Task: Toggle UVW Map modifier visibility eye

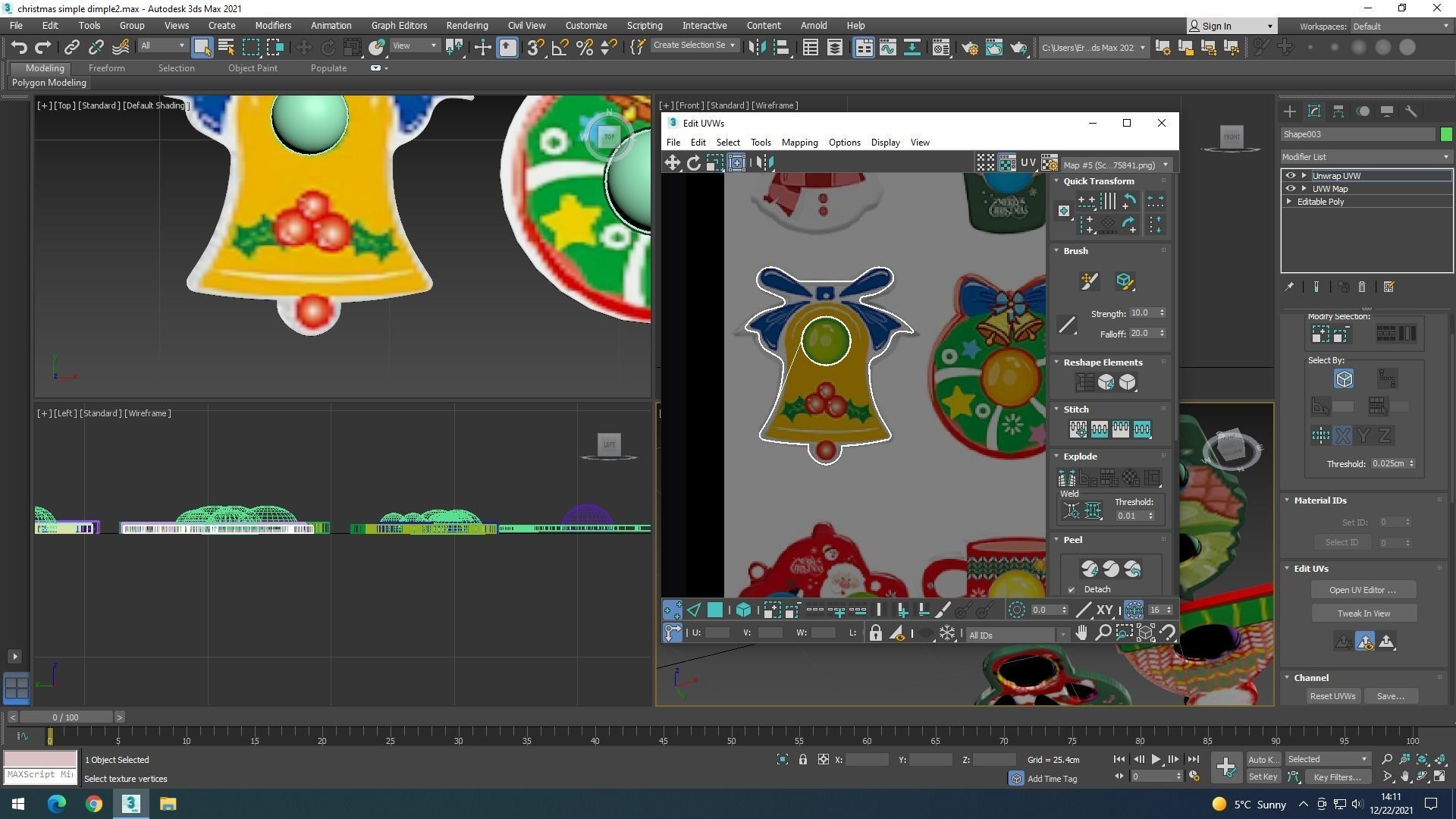Action: (x=1291, y=188)
